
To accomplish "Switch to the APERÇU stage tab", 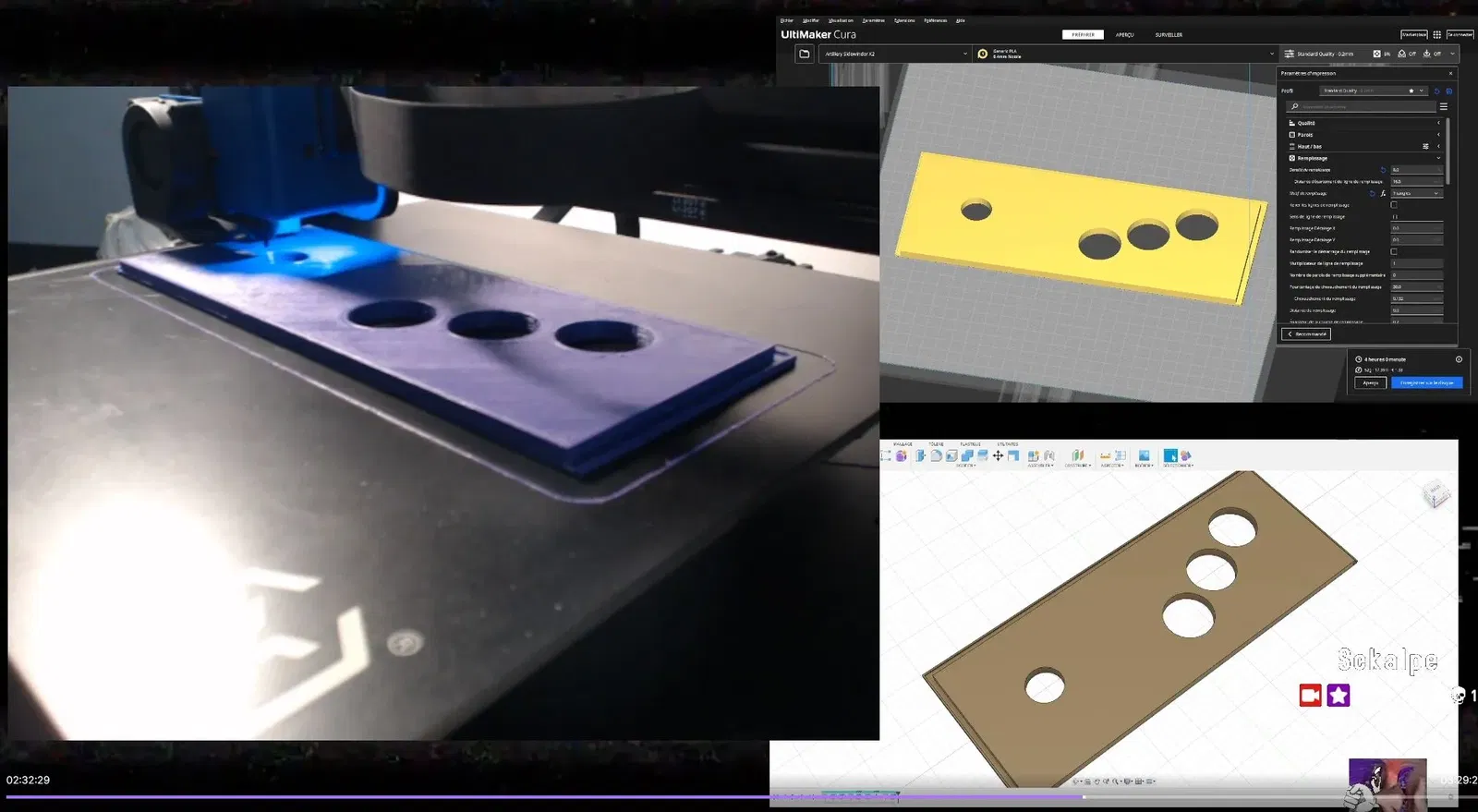I will [1124, 35].
